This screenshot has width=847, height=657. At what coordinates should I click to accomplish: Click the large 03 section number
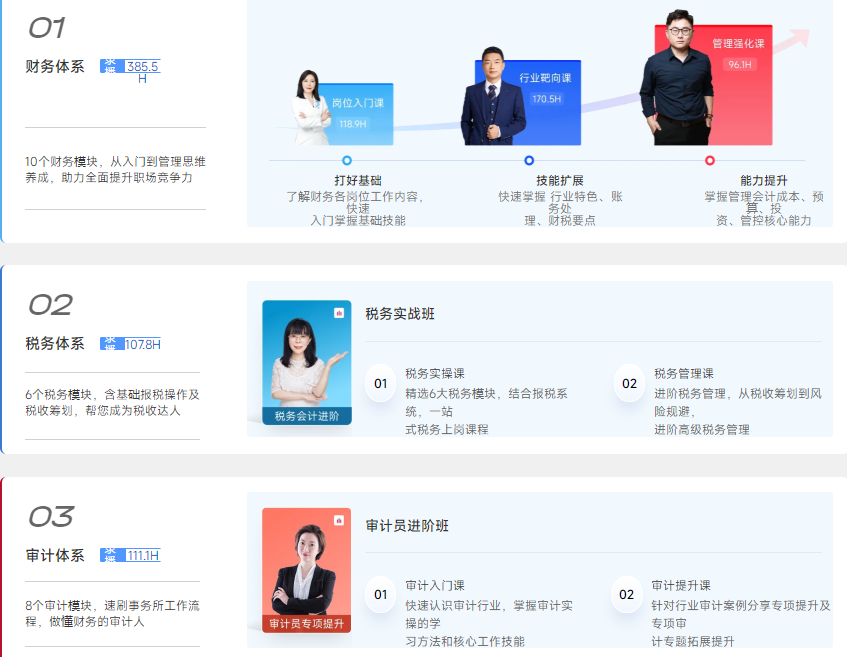click(51, 517)
